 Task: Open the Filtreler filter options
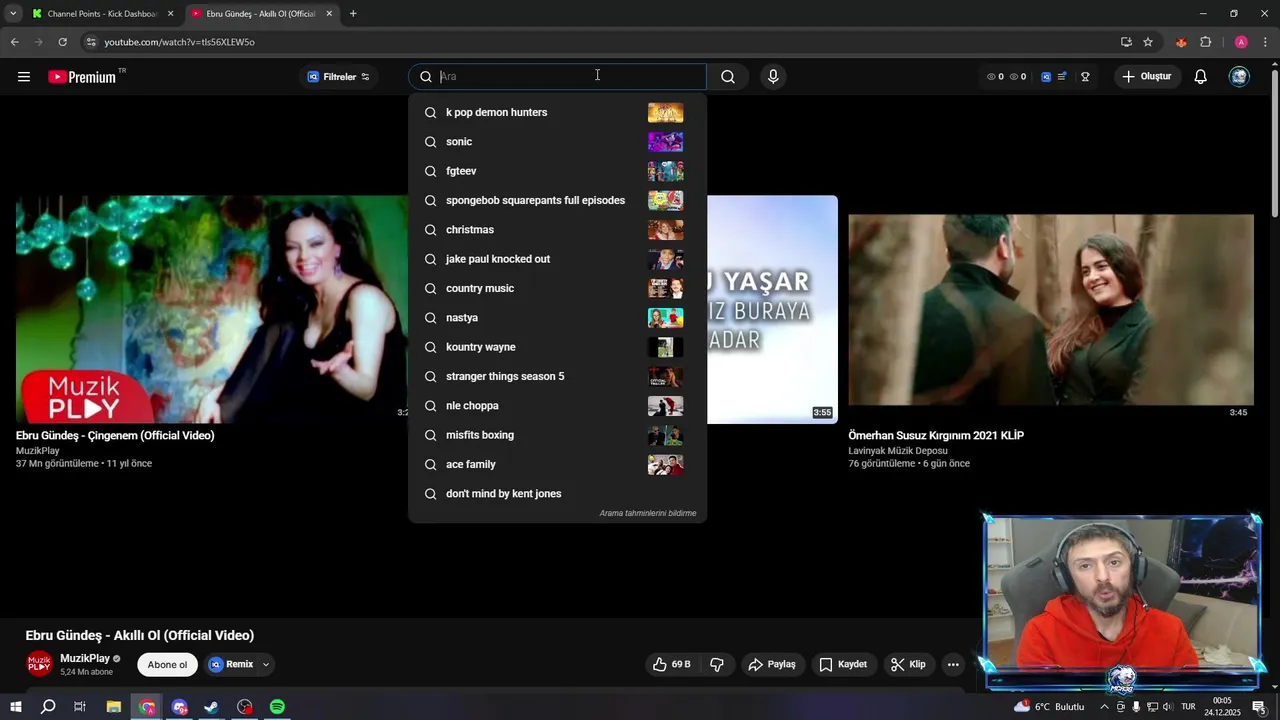pos(339,77)
